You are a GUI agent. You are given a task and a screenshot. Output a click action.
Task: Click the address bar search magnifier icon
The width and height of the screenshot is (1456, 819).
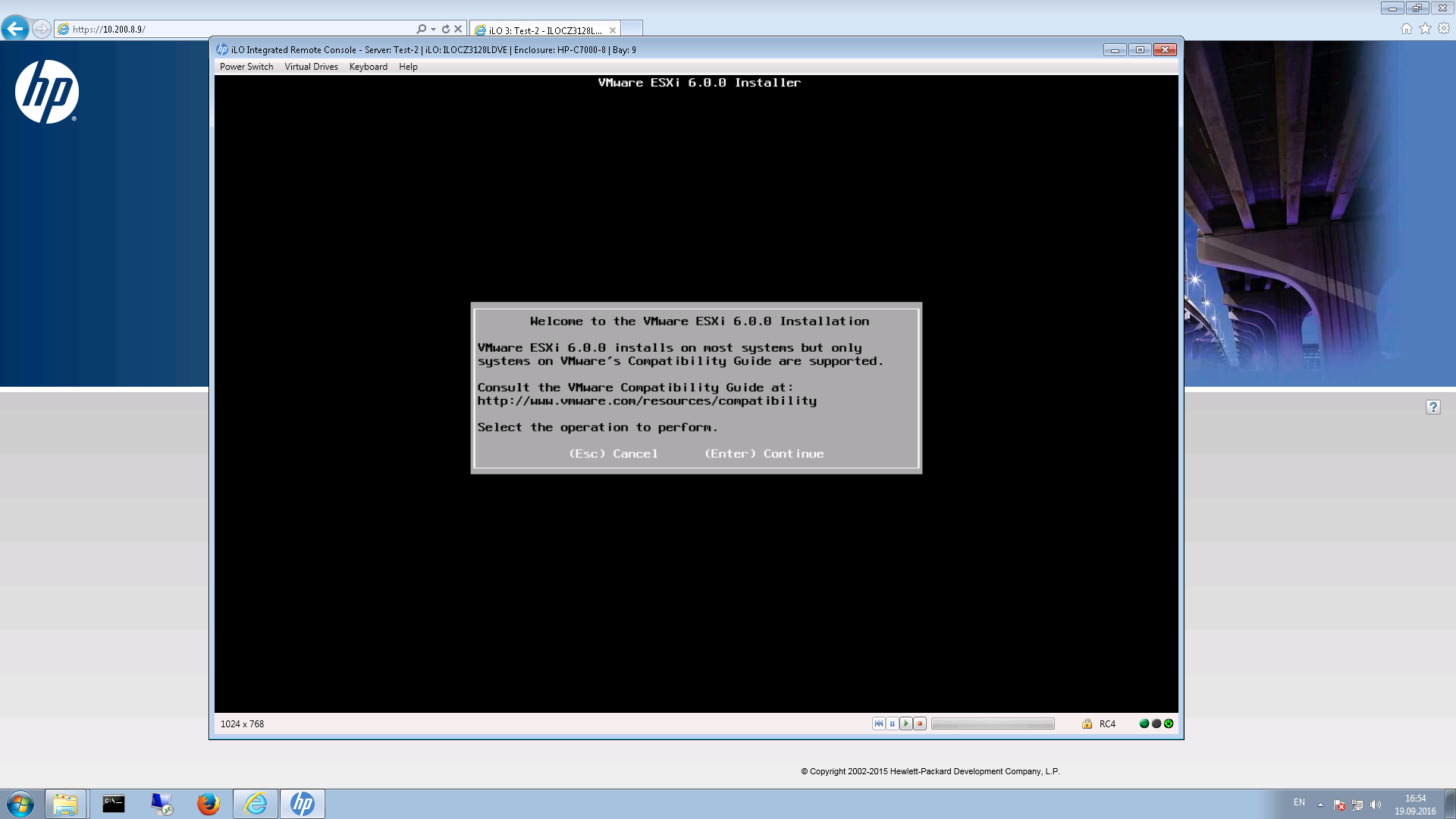[x=421, y=29]
